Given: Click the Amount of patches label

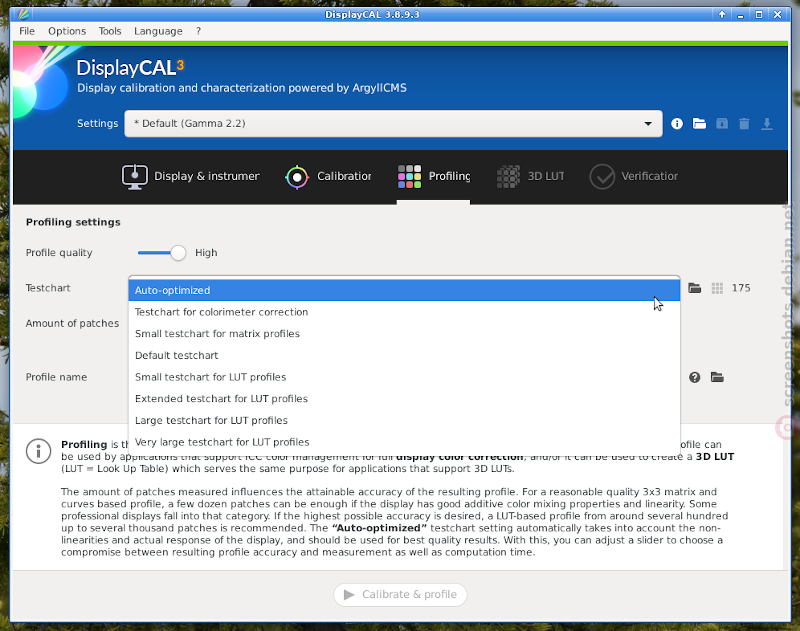Looking at the screenshot, I should click(72, 323).
